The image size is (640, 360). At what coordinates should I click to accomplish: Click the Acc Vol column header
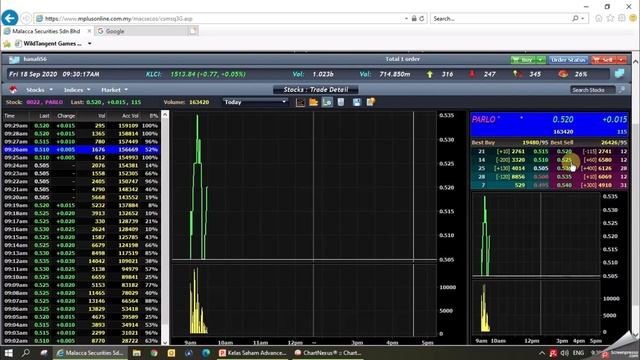pos(130,116)
